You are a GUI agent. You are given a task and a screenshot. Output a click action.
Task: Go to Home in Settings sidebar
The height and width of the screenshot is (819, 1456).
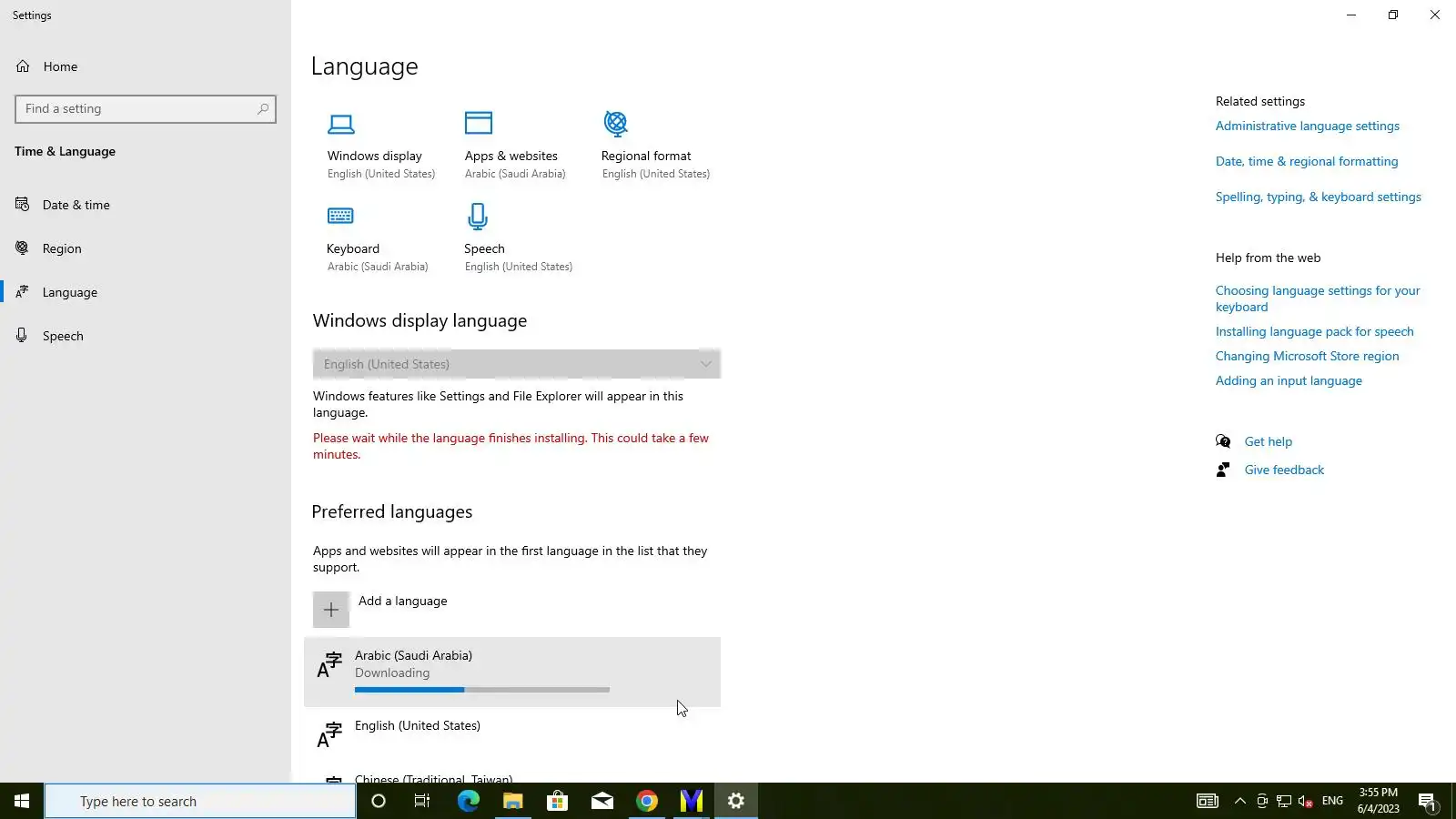(60, 66)
